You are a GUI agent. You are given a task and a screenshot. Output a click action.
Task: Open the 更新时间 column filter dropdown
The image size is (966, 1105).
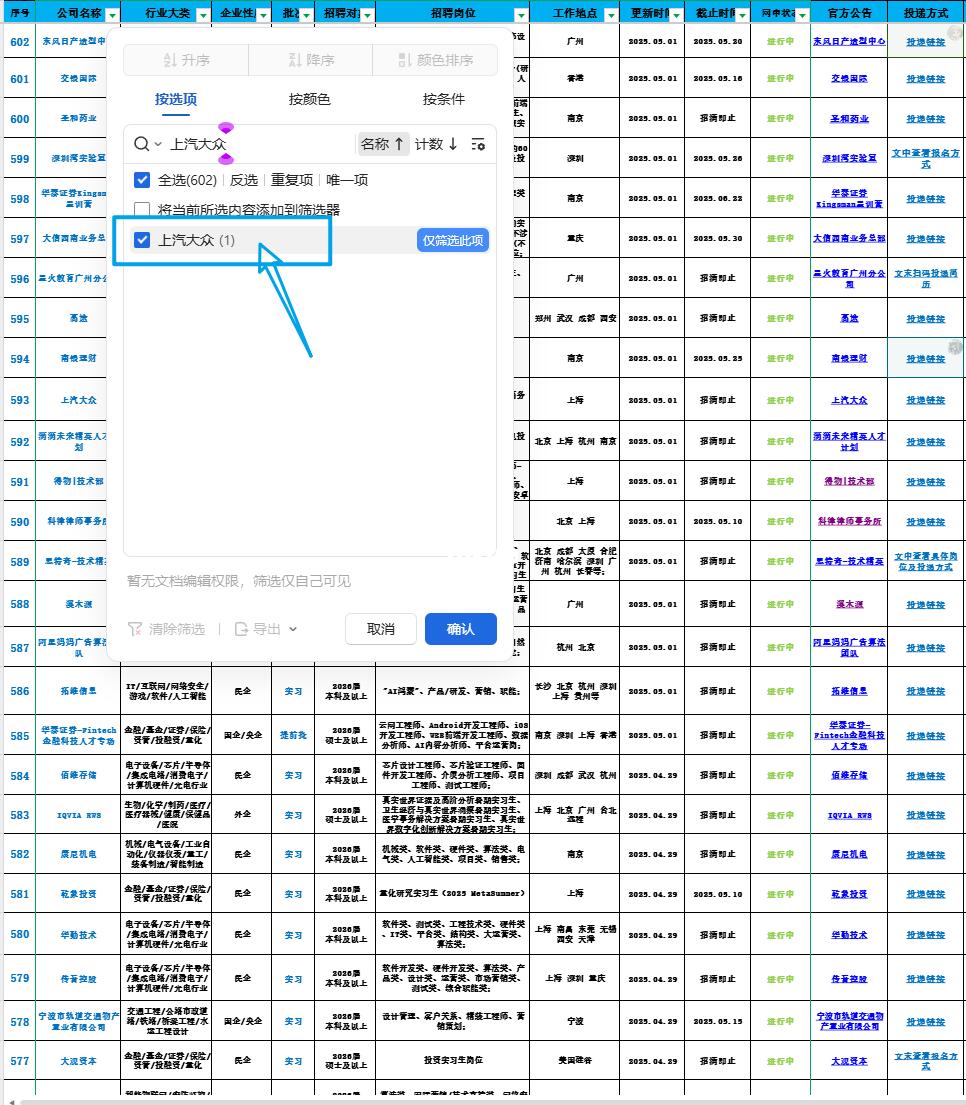point(676,15)
